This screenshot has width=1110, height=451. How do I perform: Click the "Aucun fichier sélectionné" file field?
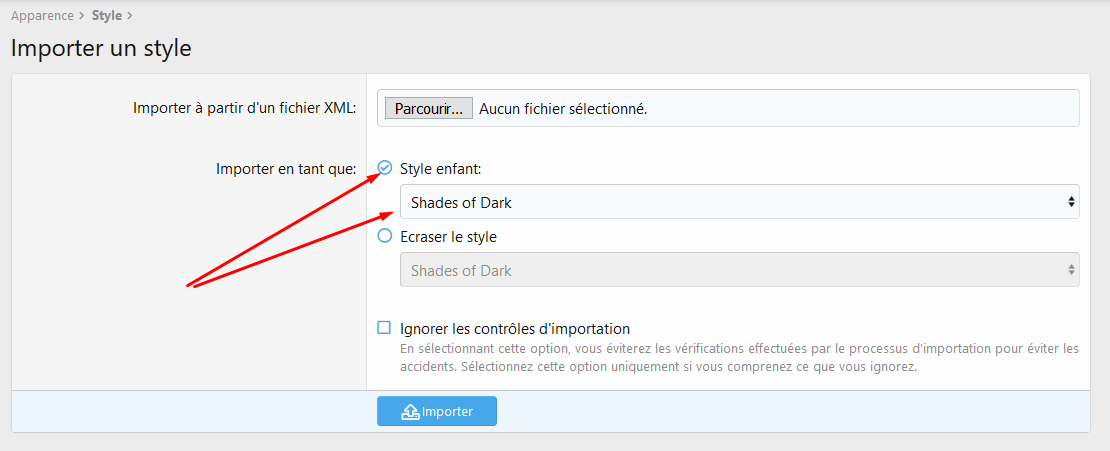tap(563, 109)
